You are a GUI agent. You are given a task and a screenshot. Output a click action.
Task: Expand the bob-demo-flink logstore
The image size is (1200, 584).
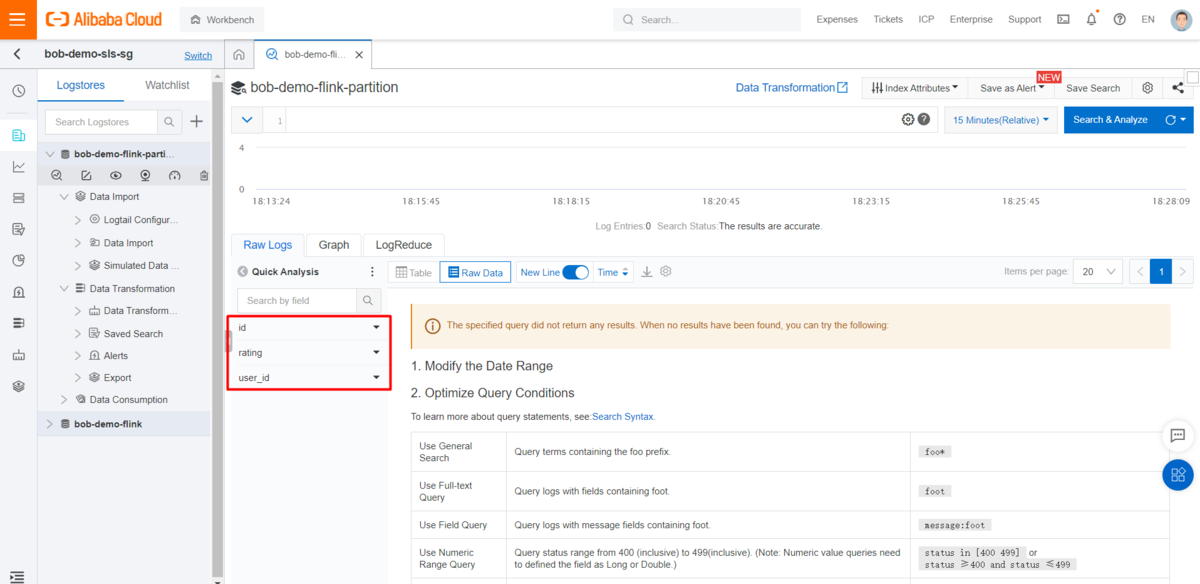50,424
